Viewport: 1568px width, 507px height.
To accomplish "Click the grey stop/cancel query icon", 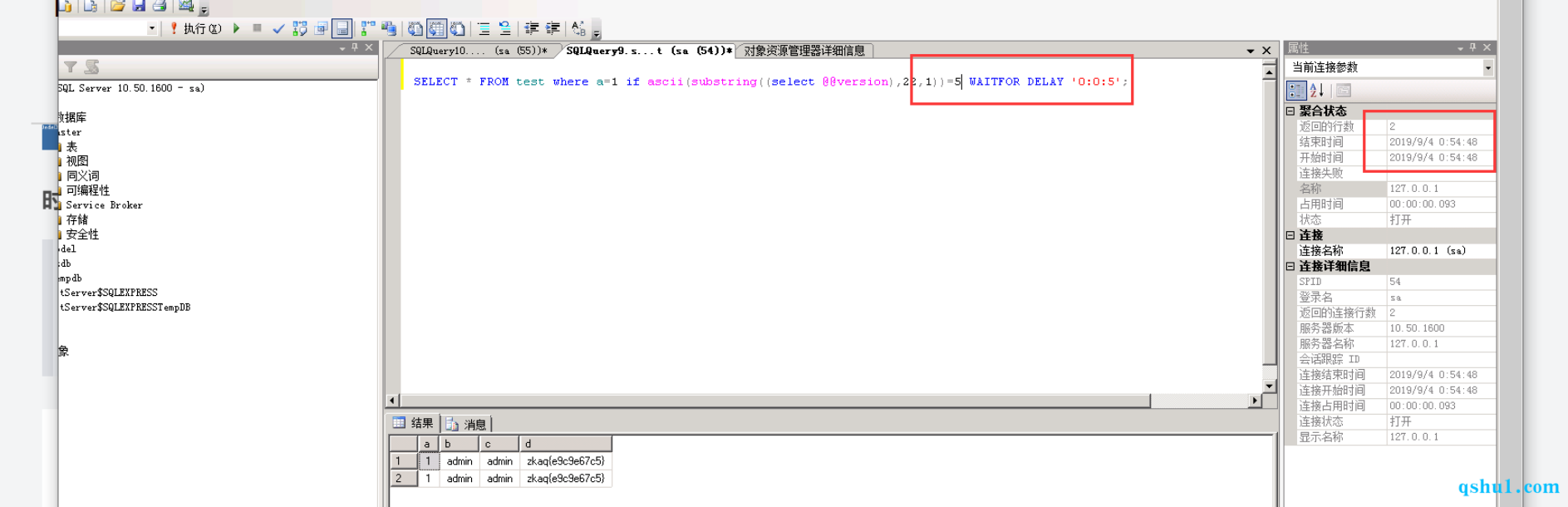I will coord(257,28).
